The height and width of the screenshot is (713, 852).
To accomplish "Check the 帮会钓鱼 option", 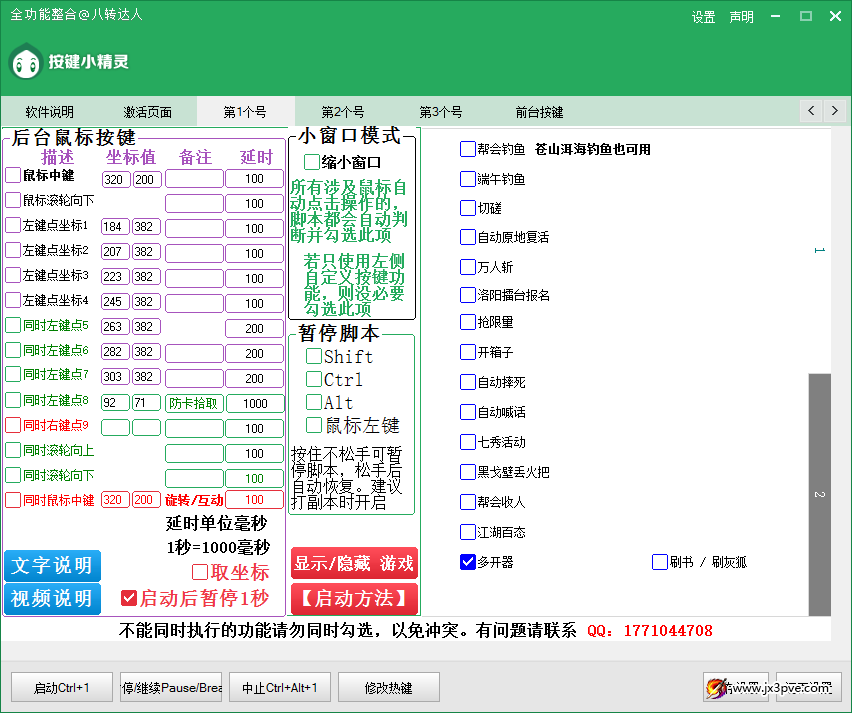I will [468, 149].
